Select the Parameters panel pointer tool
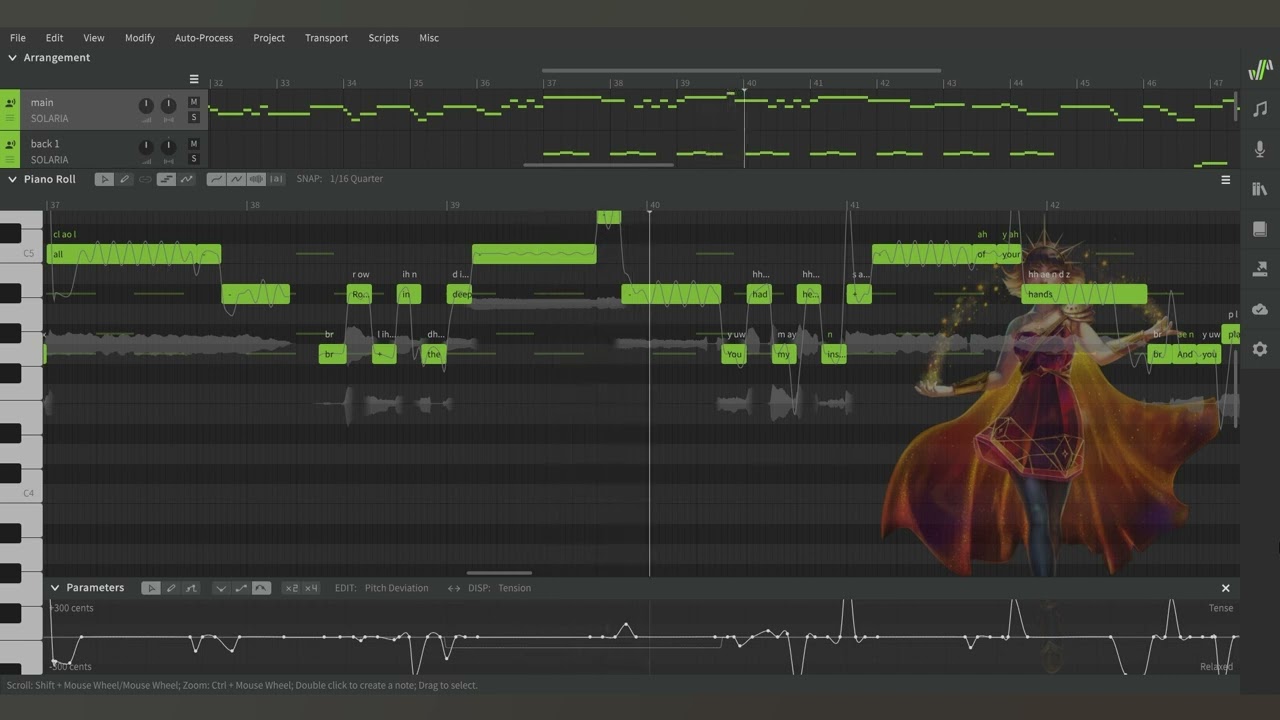Screen dimensions: 1280x720 pyautogui.click(x=151, y=588)
